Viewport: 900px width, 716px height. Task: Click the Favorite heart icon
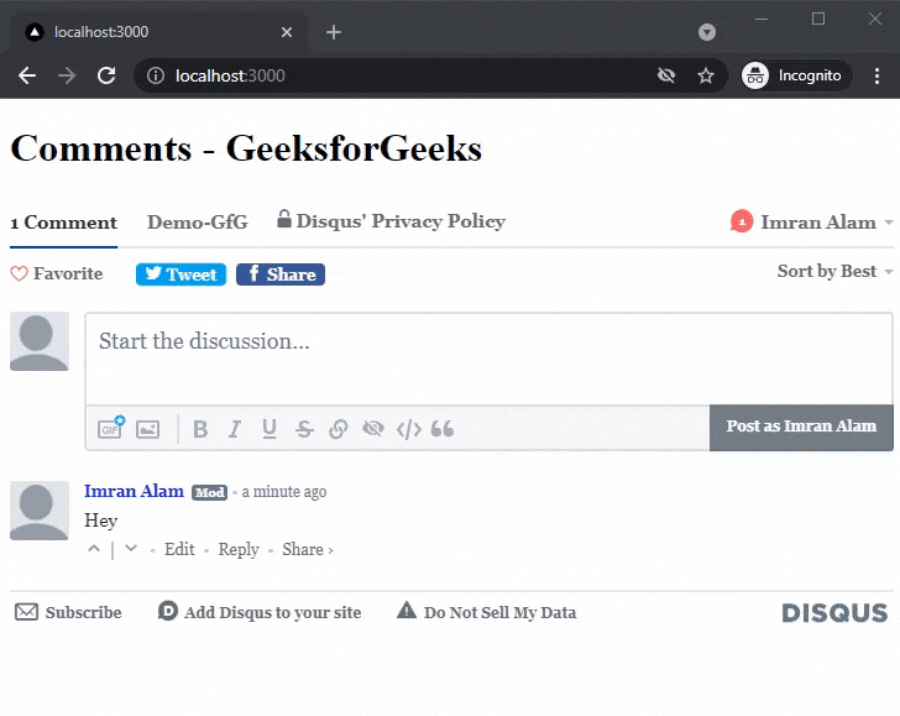click(x=19, y=273)
